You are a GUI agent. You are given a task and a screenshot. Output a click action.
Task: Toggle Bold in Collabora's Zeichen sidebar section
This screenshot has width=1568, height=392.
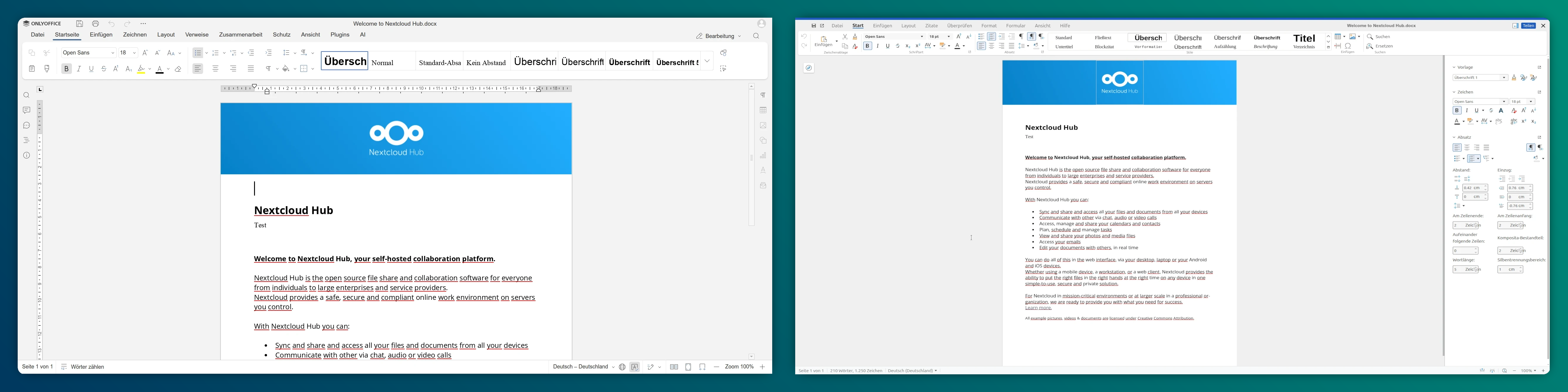[1457, 111]
